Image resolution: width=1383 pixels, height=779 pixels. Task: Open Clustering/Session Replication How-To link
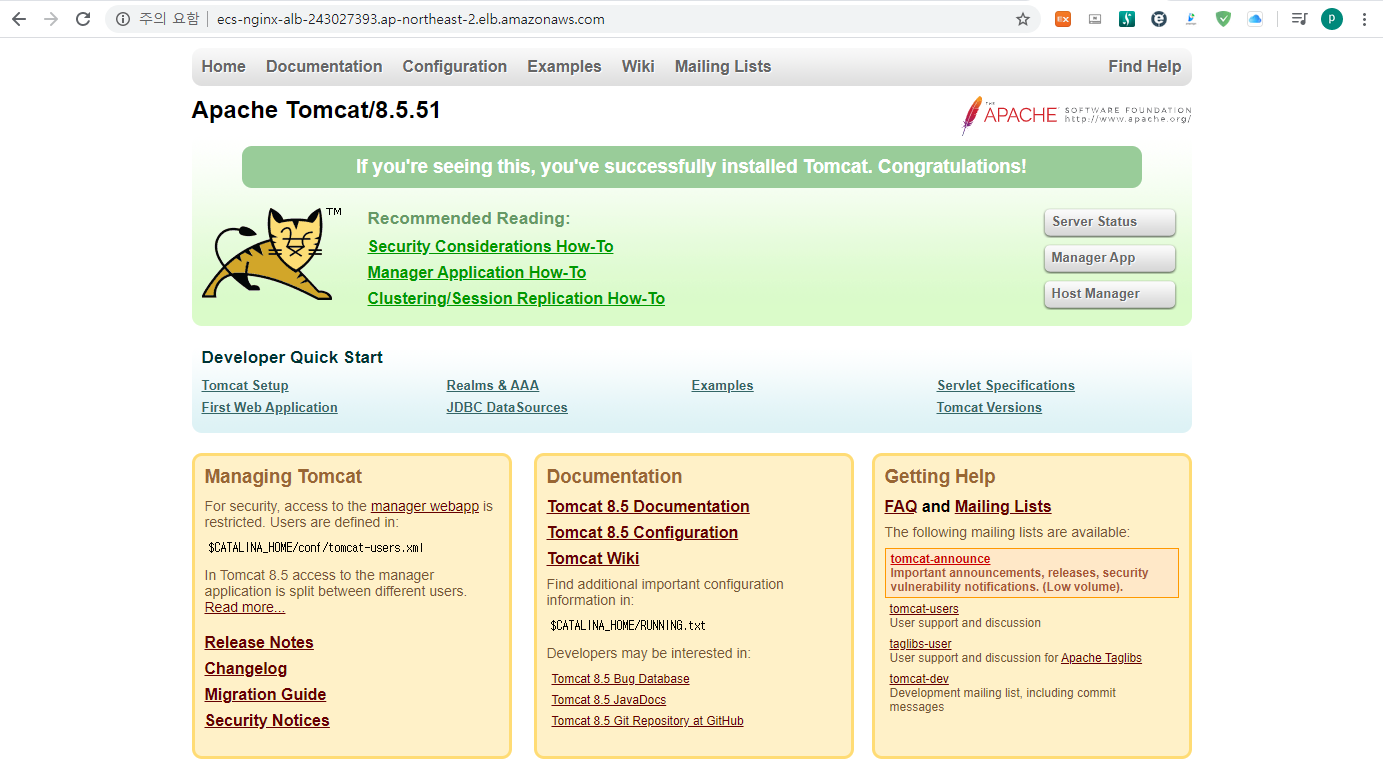516,299
